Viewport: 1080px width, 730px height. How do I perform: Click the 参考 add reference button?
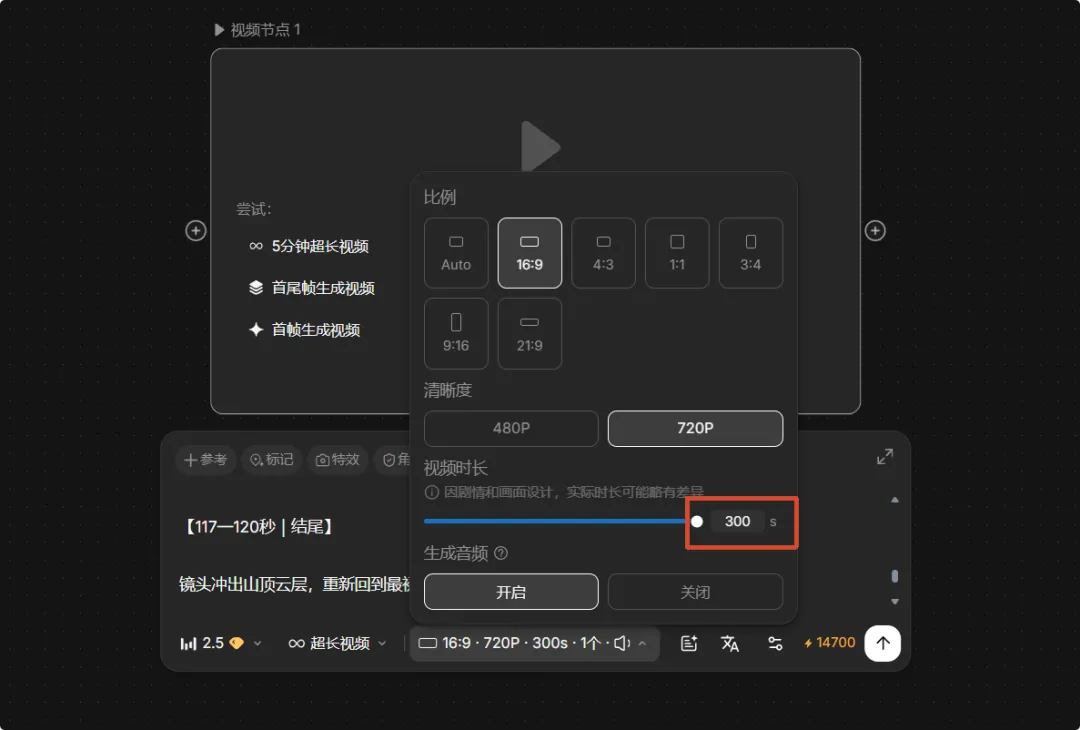206,459
